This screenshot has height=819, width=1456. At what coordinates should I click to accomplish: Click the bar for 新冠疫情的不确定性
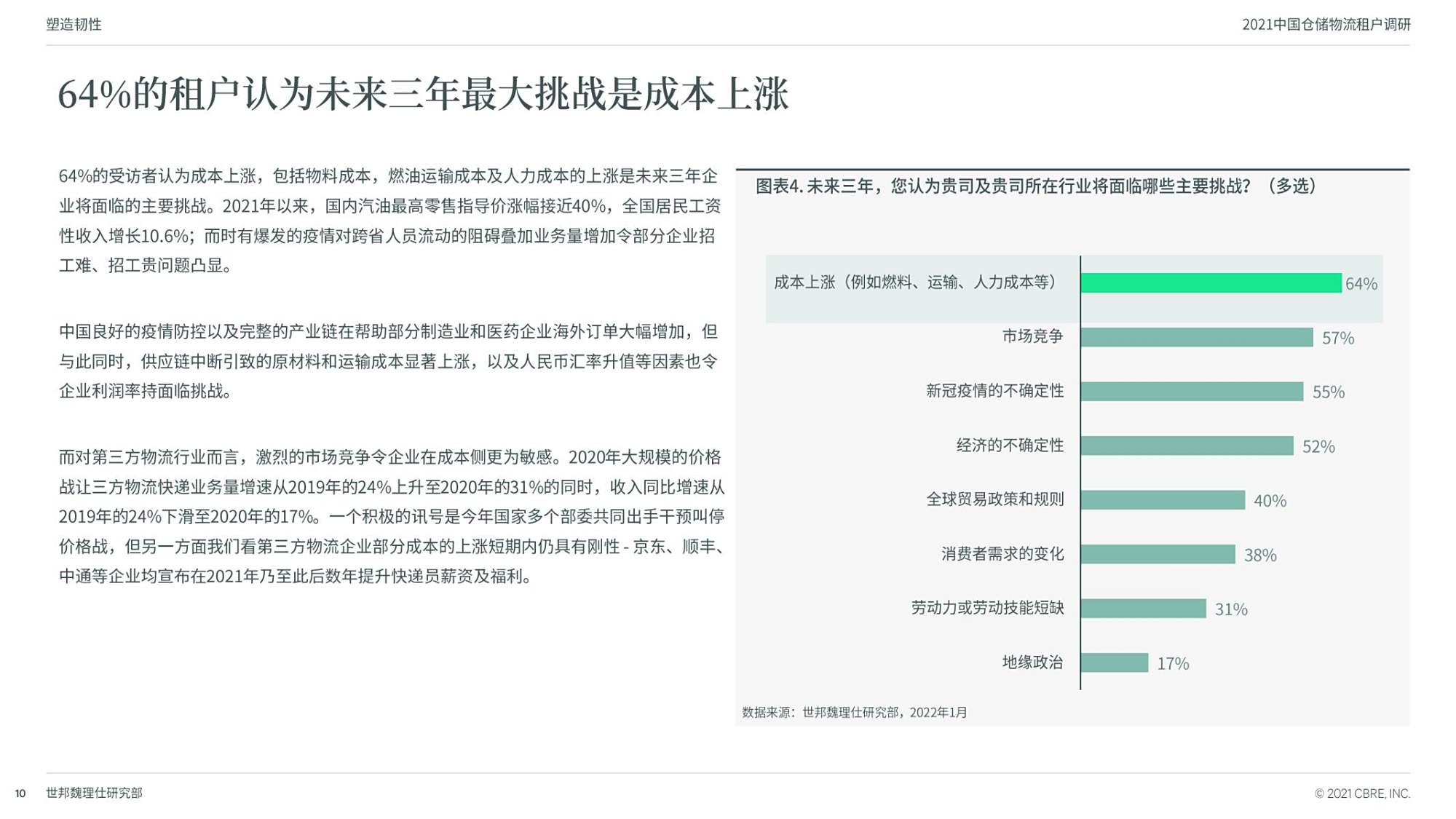[x=1192, y=392]
